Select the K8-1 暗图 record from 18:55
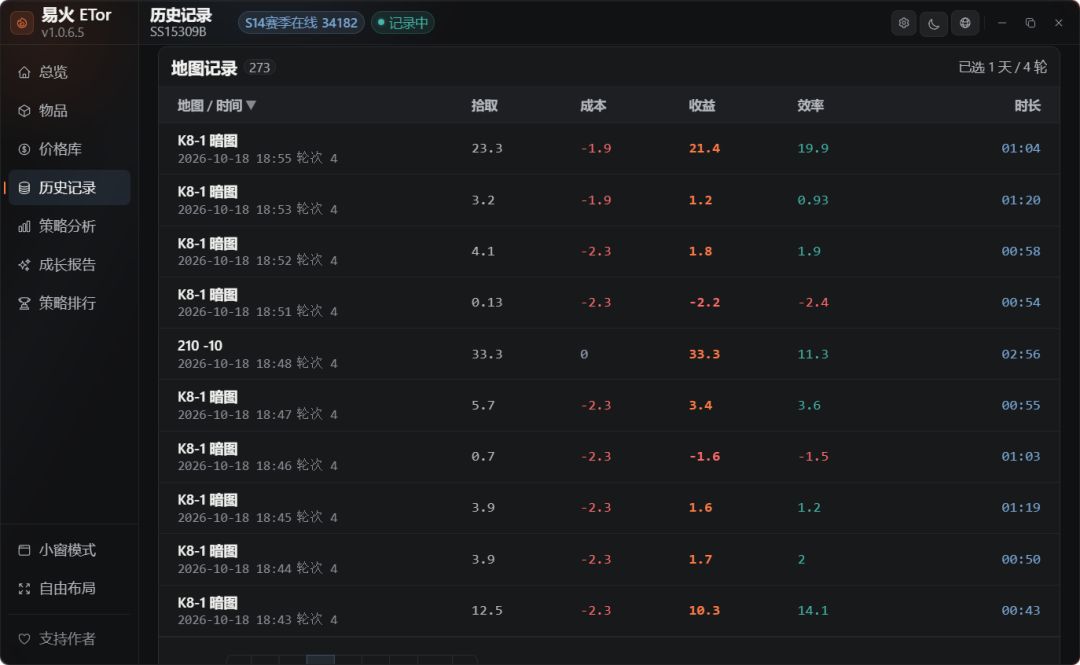The image size is (1080, 665). point(609,149)
